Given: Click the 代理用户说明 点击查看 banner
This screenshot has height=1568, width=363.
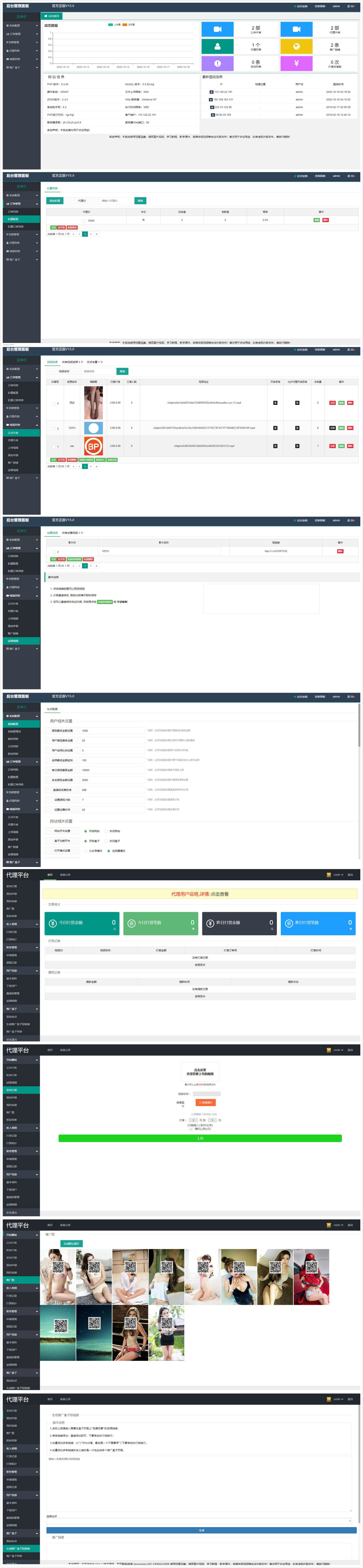Looking at the screenshot, I should (200, 894).
